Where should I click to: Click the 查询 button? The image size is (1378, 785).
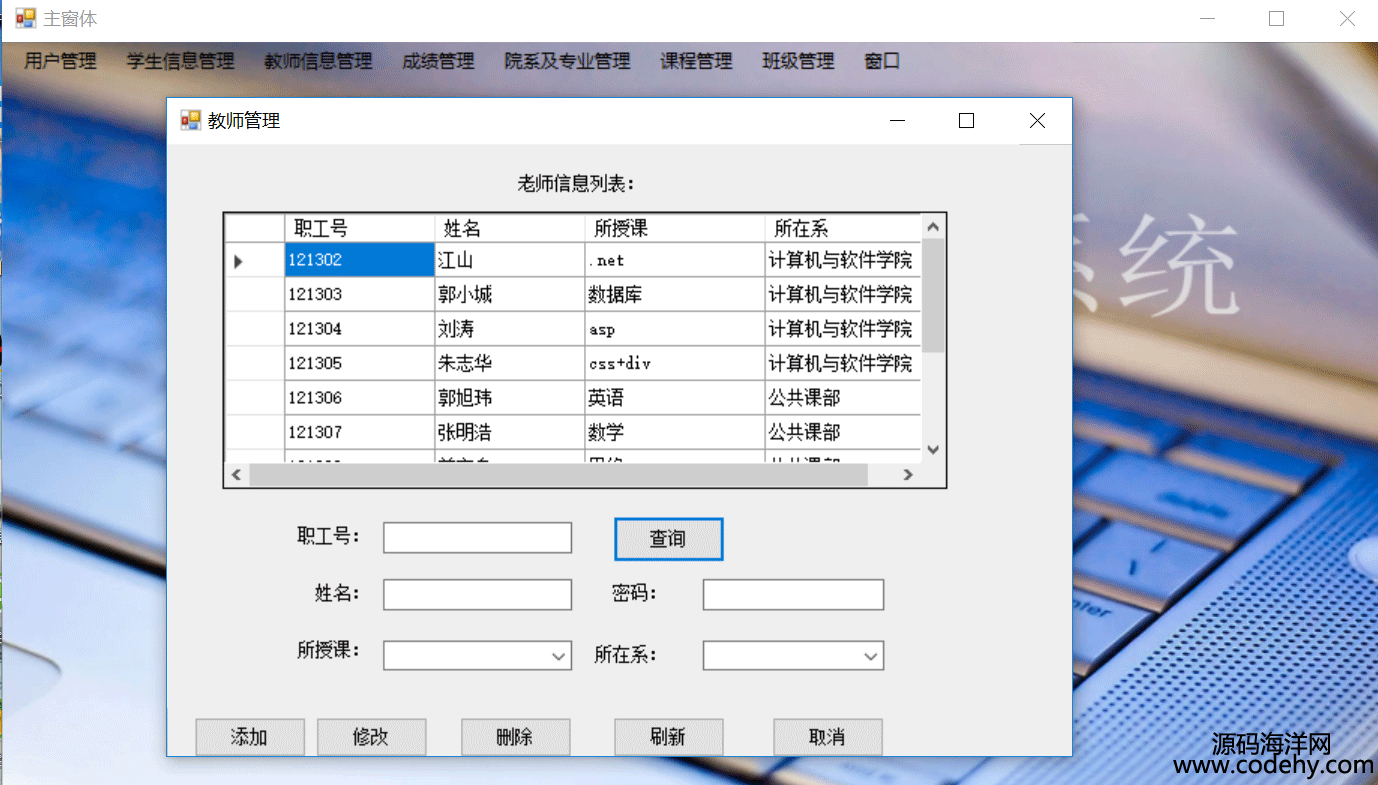(668, 539)
